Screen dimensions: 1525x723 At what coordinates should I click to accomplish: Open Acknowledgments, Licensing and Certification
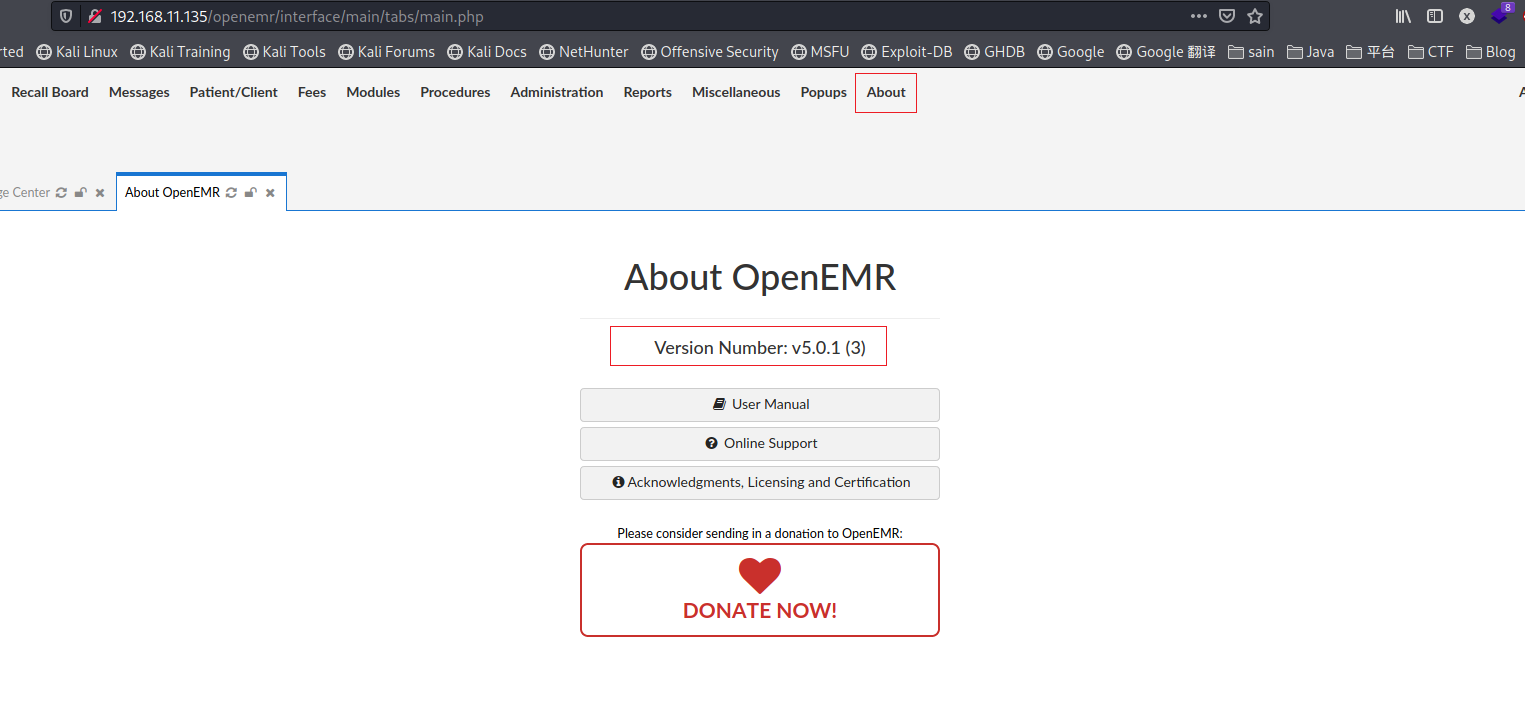click(x=760, y=483)
